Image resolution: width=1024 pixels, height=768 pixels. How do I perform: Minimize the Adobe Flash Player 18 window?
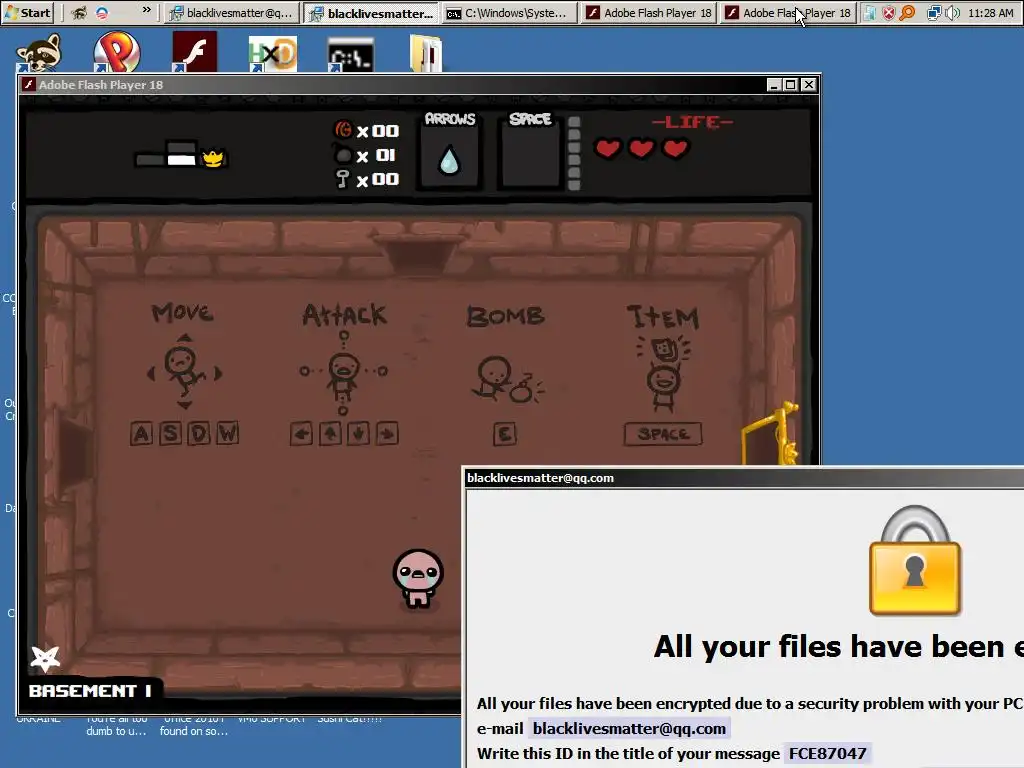pos(774,84)
